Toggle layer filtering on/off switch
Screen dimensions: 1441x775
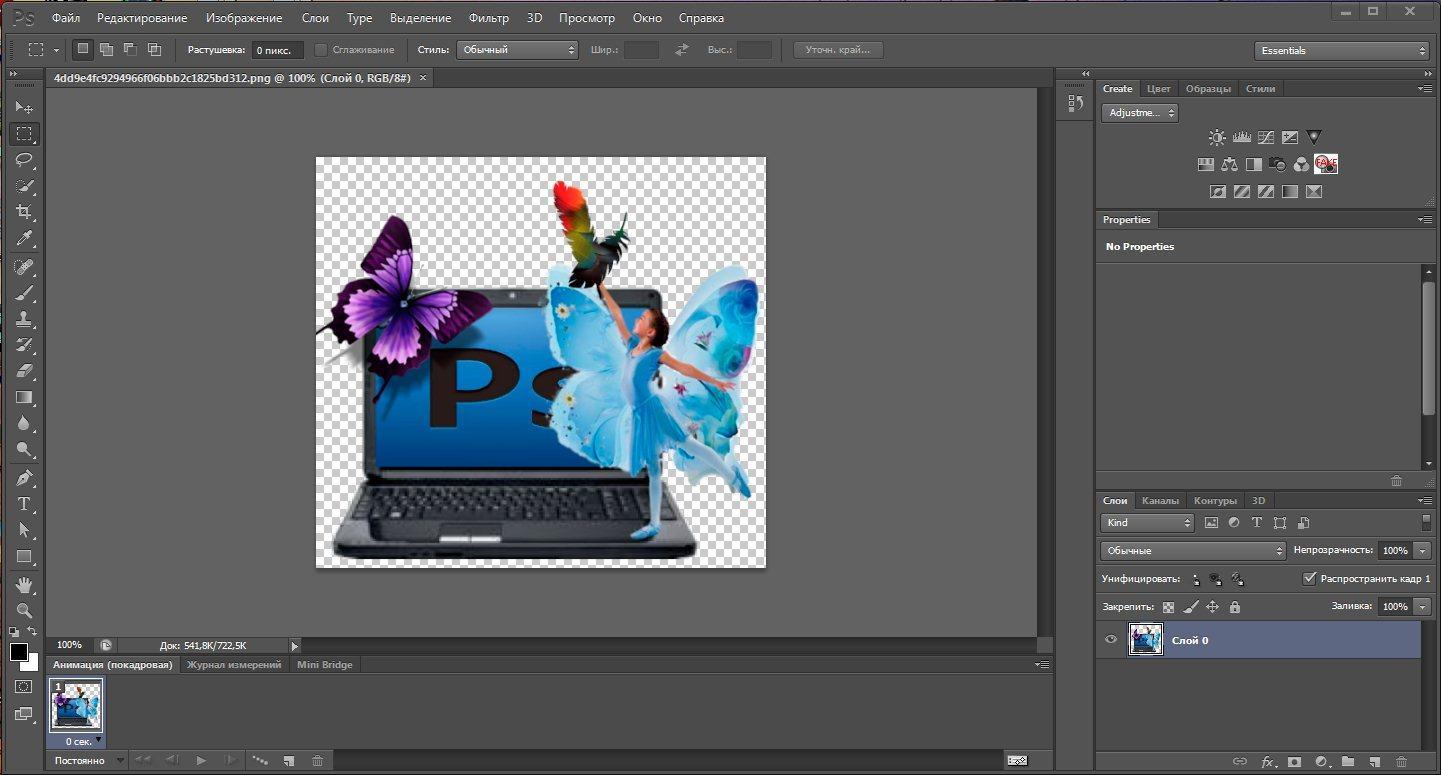coord(1426,522)
